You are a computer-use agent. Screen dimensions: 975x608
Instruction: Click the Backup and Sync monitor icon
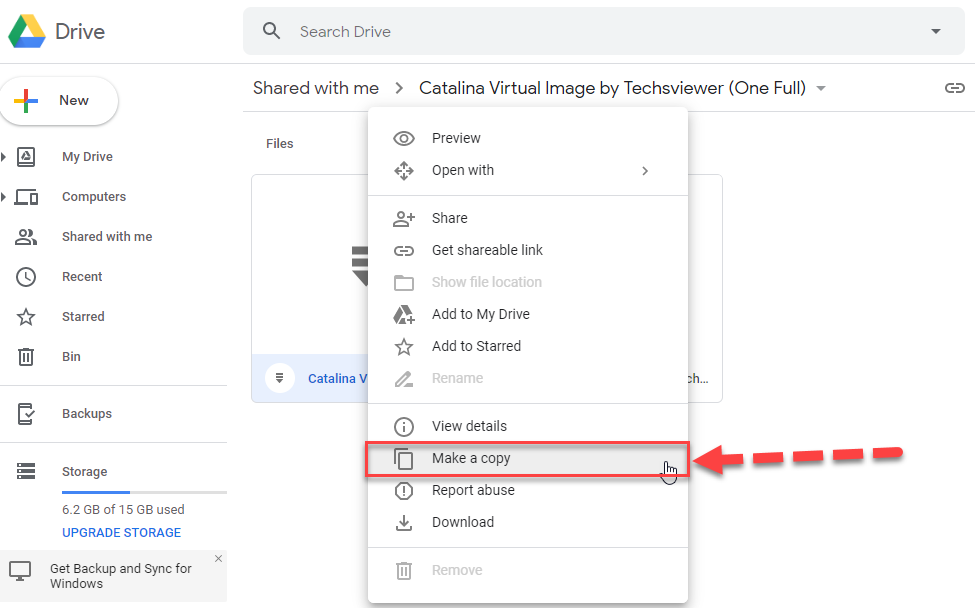[x=20, y=571]
